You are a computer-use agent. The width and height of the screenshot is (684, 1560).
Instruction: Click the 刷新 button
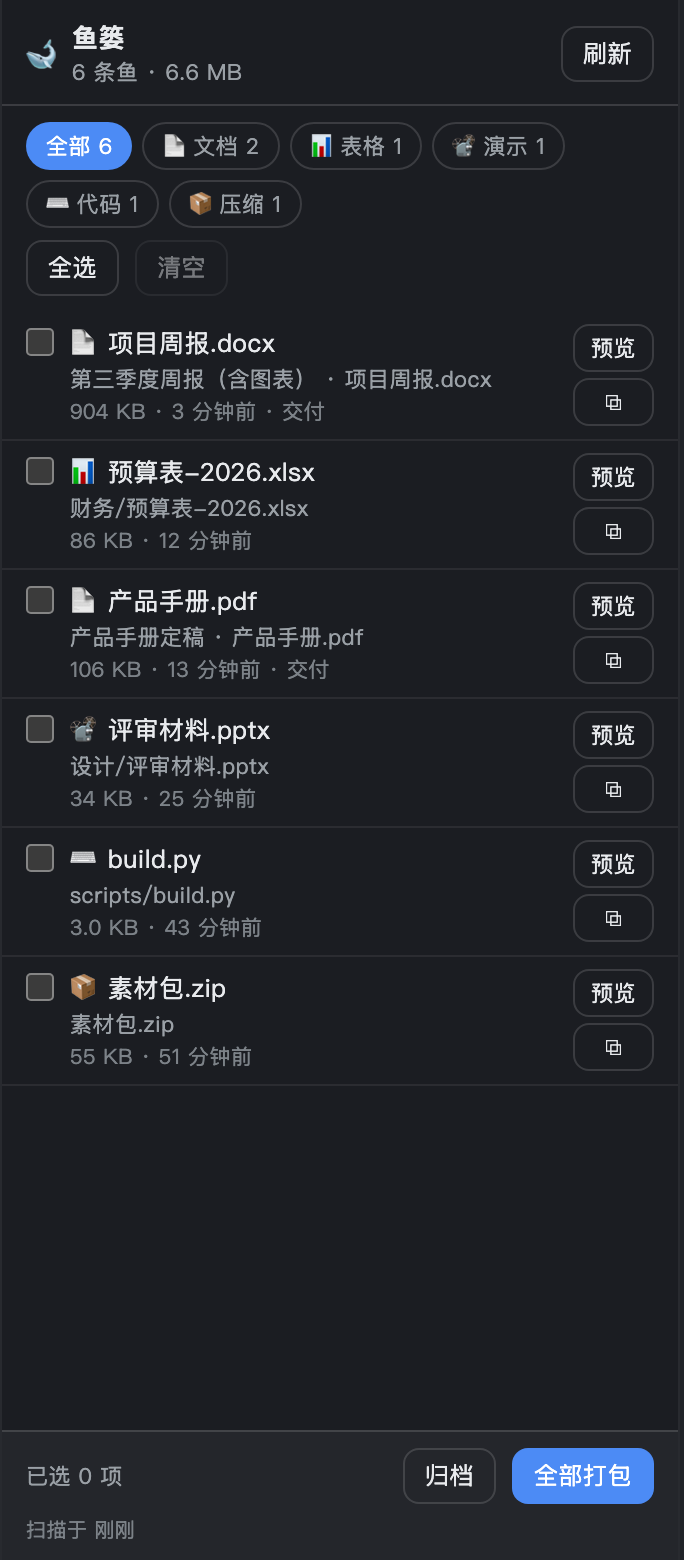click(607, 54)
